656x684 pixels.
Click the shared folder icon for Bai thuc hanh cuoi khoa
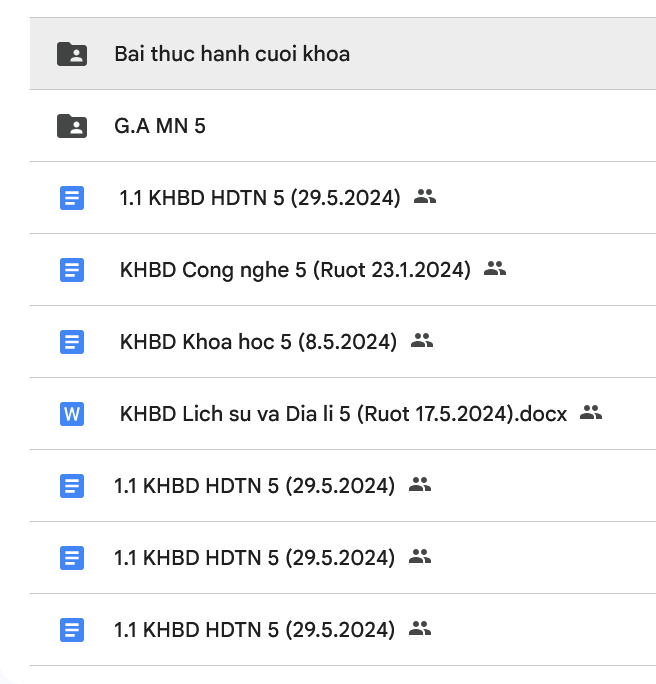[72, 54]
